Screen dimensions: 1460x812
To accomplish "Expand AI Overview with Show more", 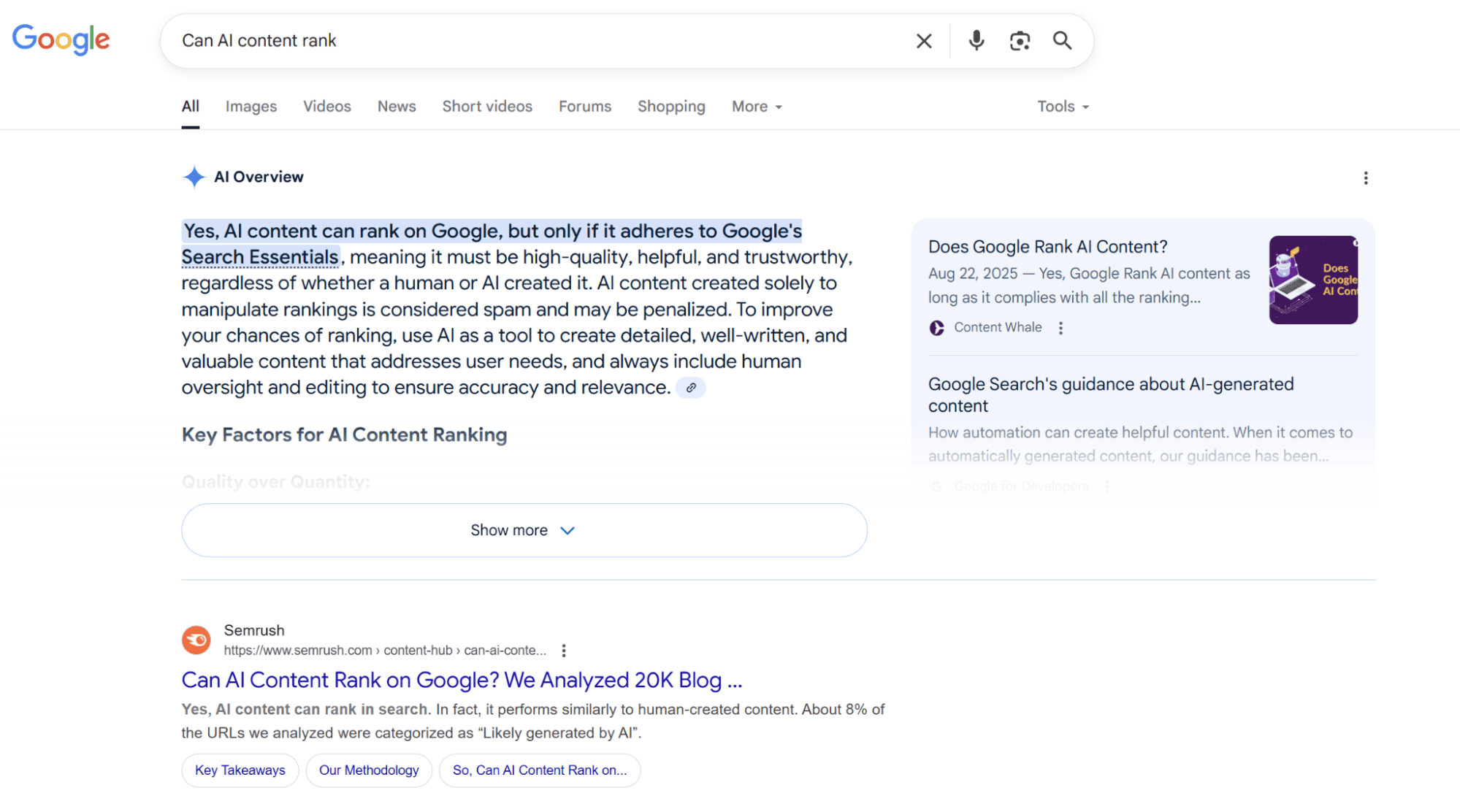I will coord(524,530).
